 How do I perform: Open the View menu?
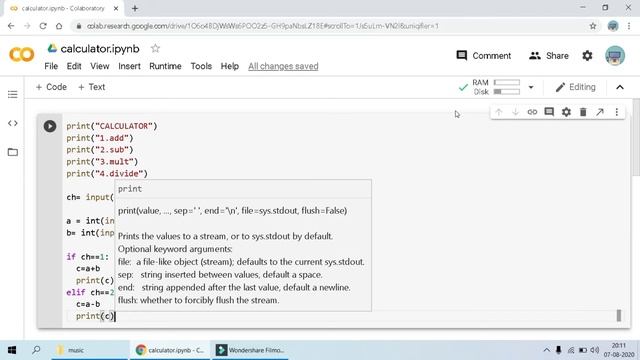pos(100,66)
